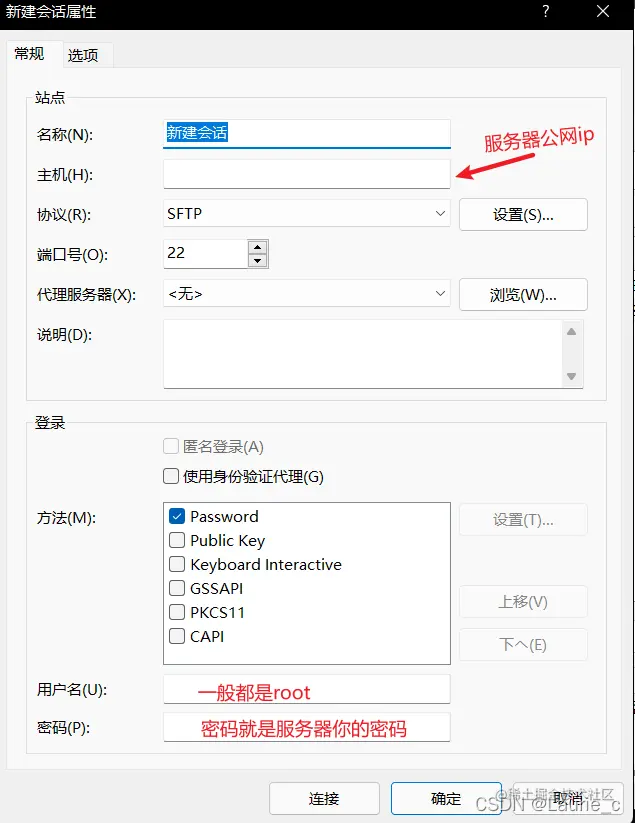Click inside the 主机(H) input field
Viewport: 635px width, 823px height.
click(x=300, y=173)
